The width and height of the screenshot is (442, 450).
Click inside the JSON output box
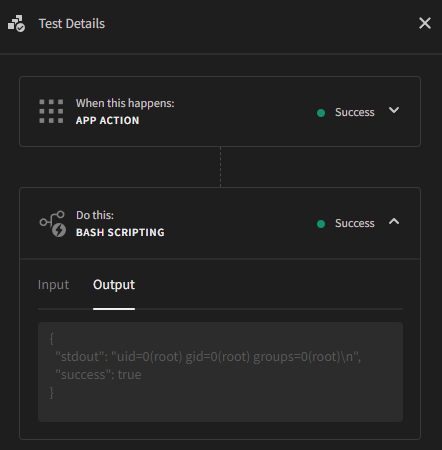click(x=220, y=372)
